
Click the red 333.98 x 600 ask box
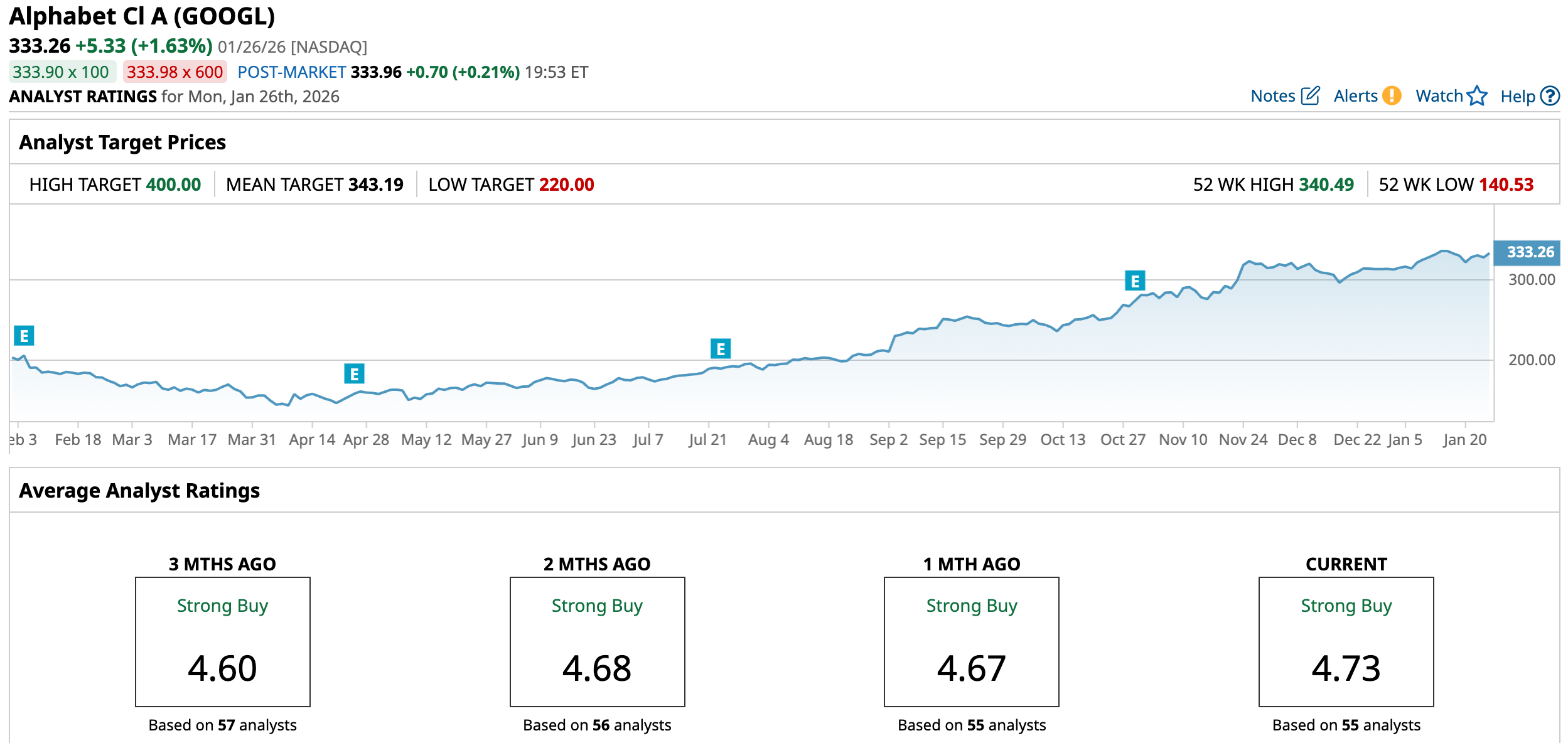(x=175, y=72)
